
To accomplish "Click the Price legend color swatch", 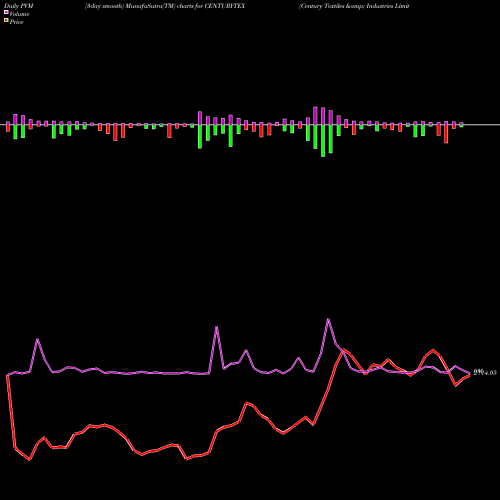I will (6, 21).
